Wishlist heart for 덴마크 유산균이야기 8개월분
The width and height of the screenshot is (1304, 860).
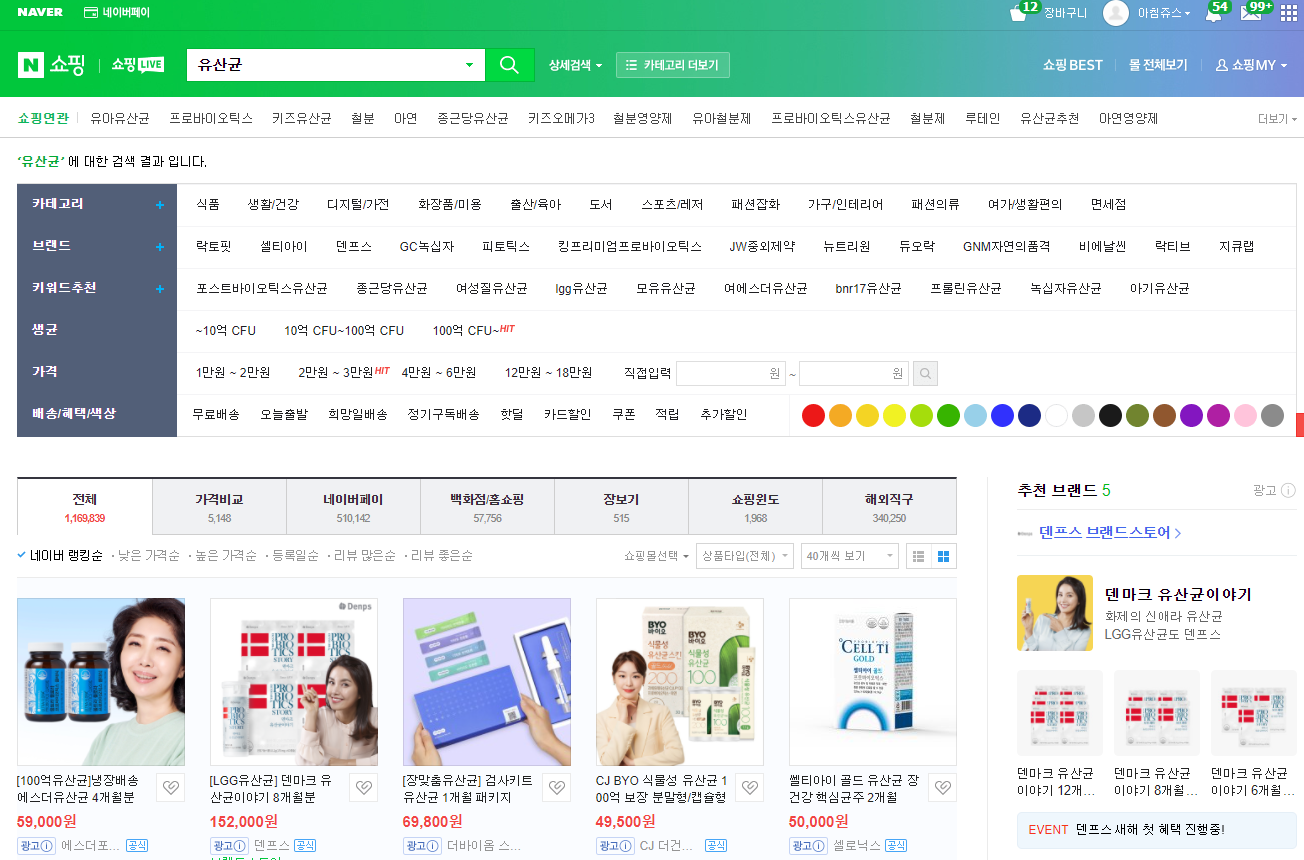tap(364, 787)
